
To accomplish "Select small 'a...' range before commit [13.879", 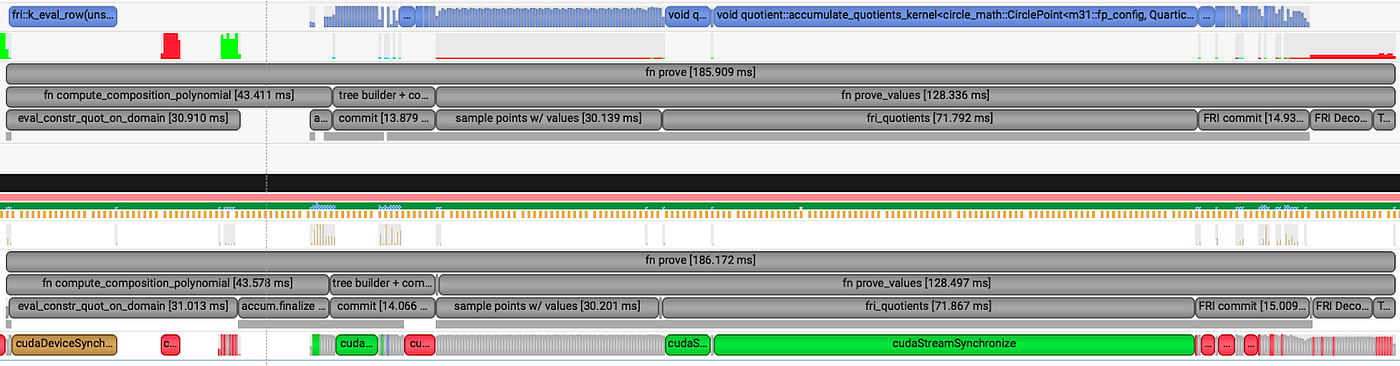I will 321,119.
